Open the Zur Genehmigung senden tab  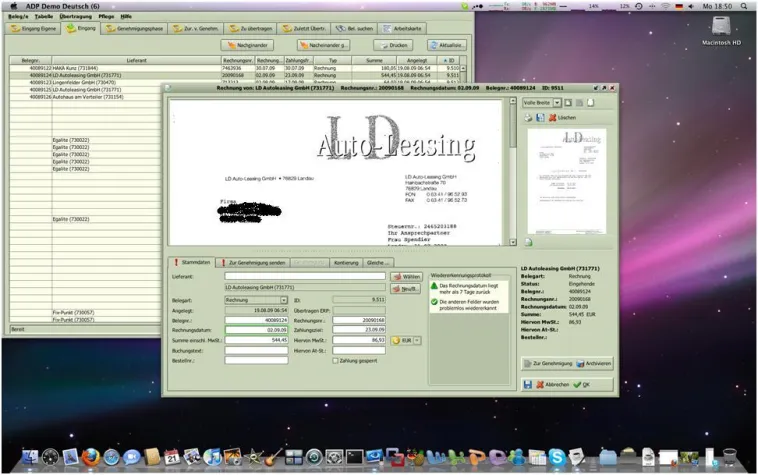253,262
